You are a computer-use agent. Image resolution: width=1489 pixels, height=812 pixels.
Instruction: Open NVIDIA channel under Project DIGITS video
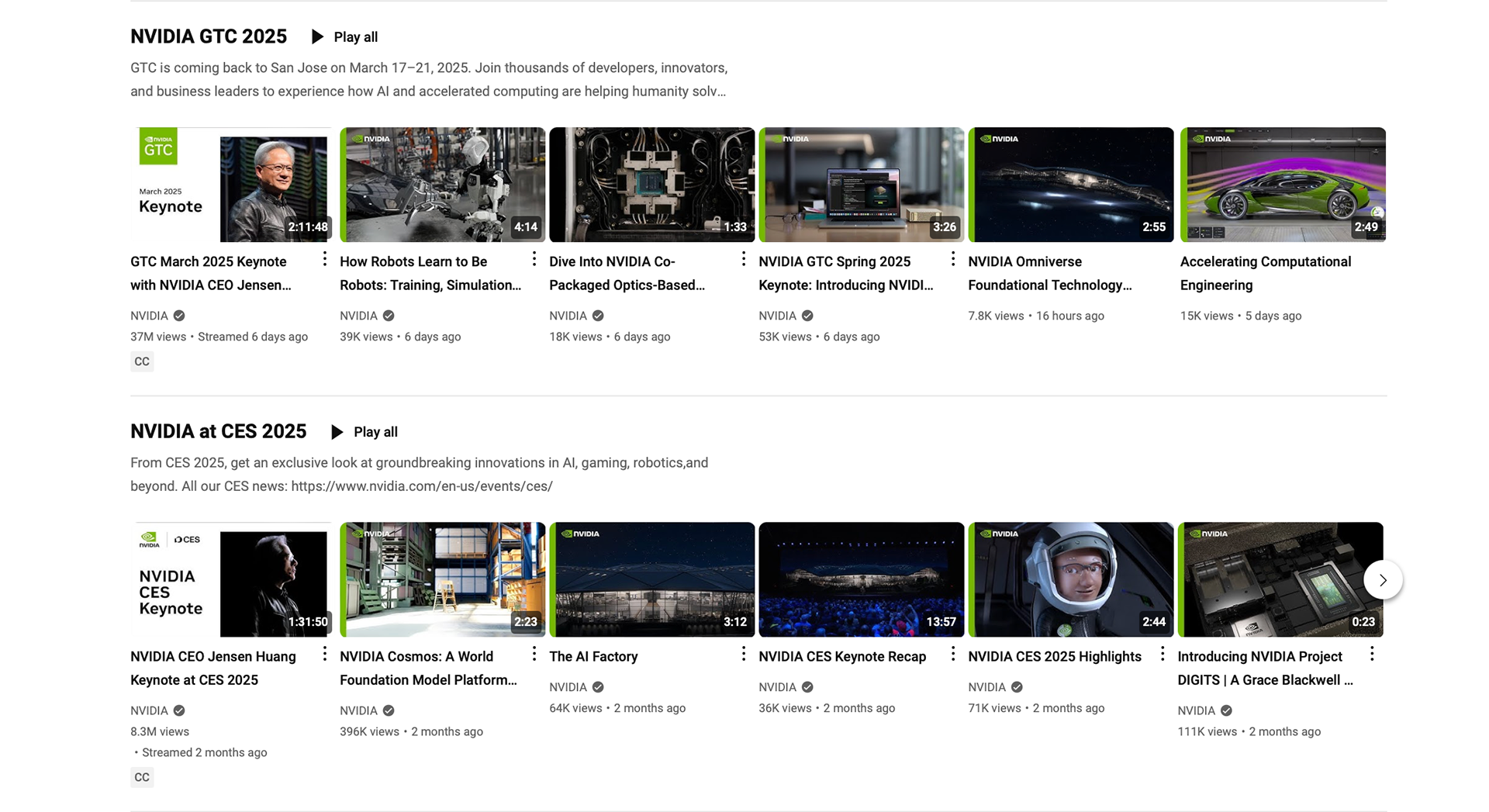click(x=1196, y=710)
